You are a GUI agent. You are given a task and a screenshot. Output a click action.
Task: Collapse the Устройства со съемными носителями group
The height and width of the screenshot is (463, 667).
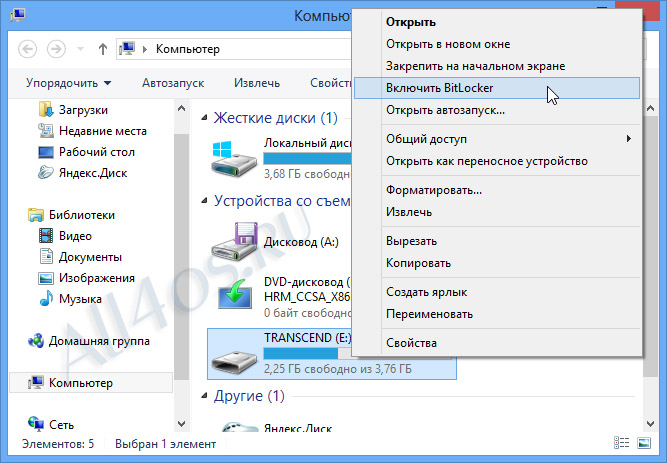click(x=205, y=200)
